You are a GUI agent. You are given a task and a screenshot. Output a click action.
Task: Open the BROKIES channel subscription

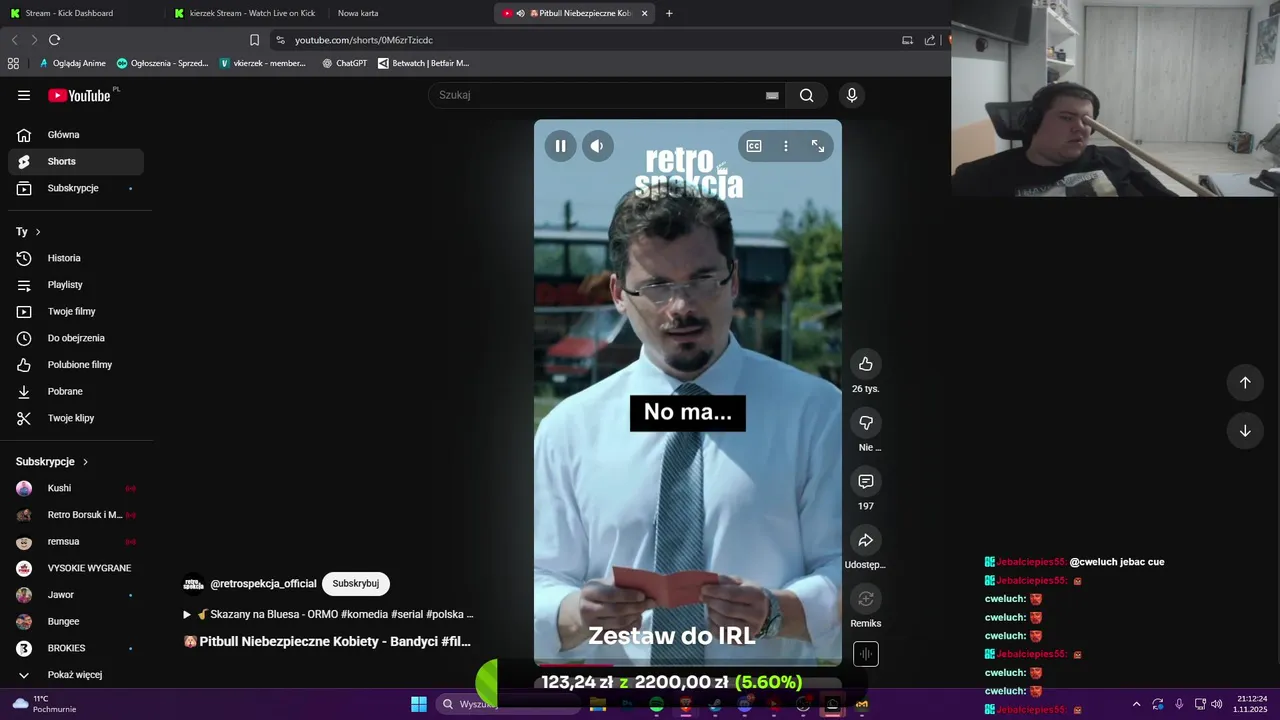(76, 648)
